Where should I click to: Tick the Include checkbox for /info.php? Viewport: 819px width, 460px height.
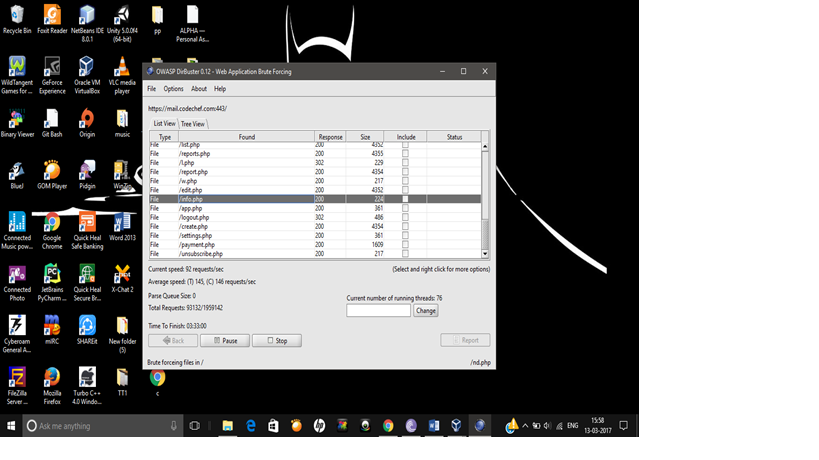click(405, 199)
